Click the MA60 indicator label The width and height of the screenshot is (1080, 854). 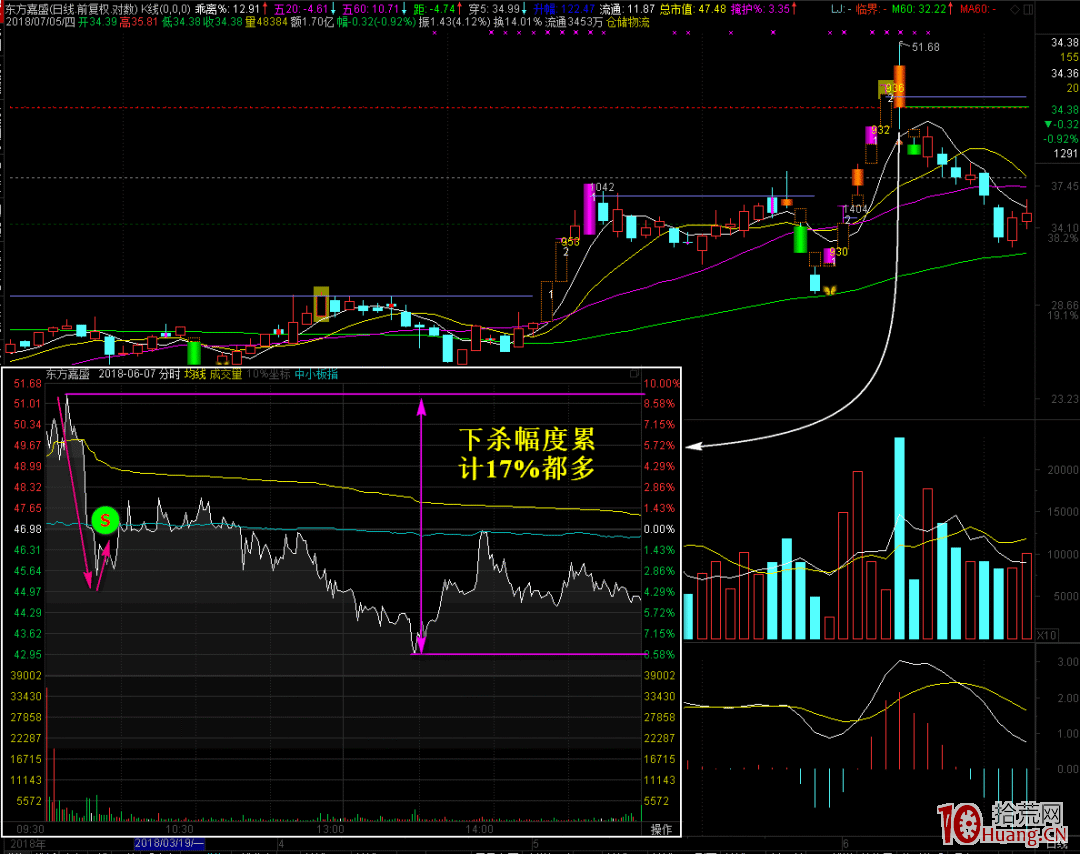(x=978, y=9)
